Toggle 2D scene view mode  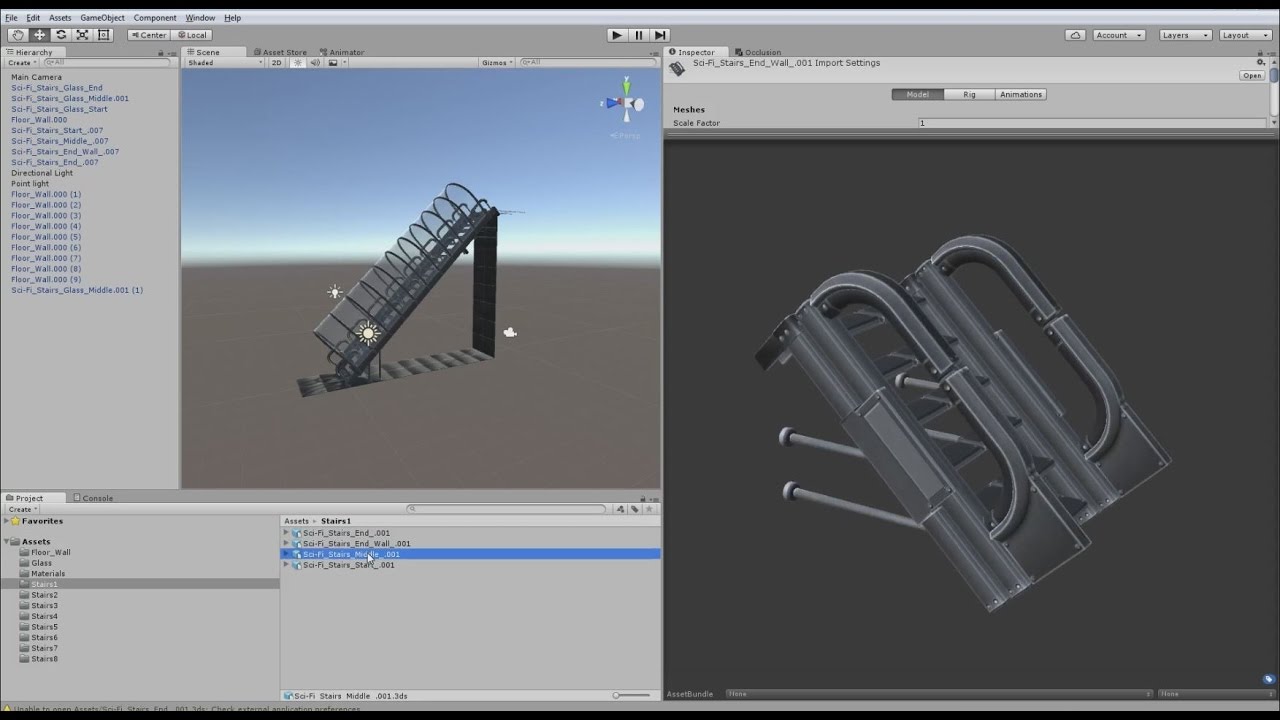(277, 62)
